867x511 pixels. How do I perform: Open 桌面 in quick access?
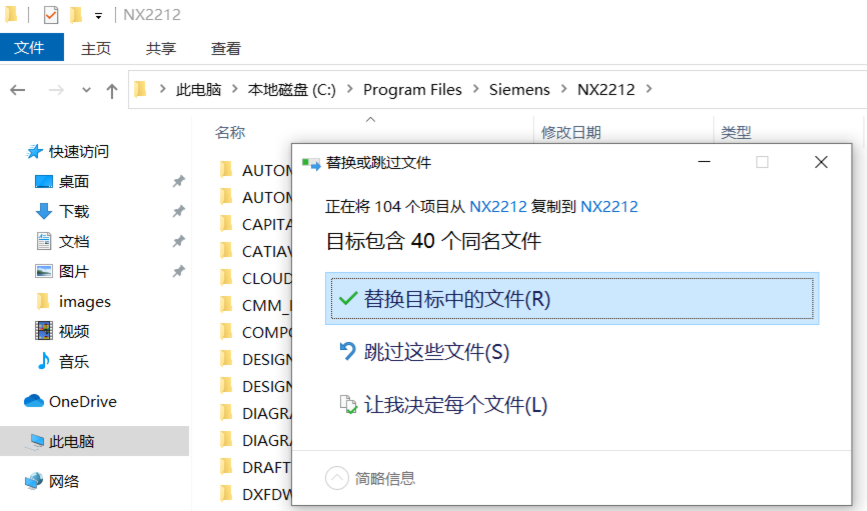click(73, 181)
